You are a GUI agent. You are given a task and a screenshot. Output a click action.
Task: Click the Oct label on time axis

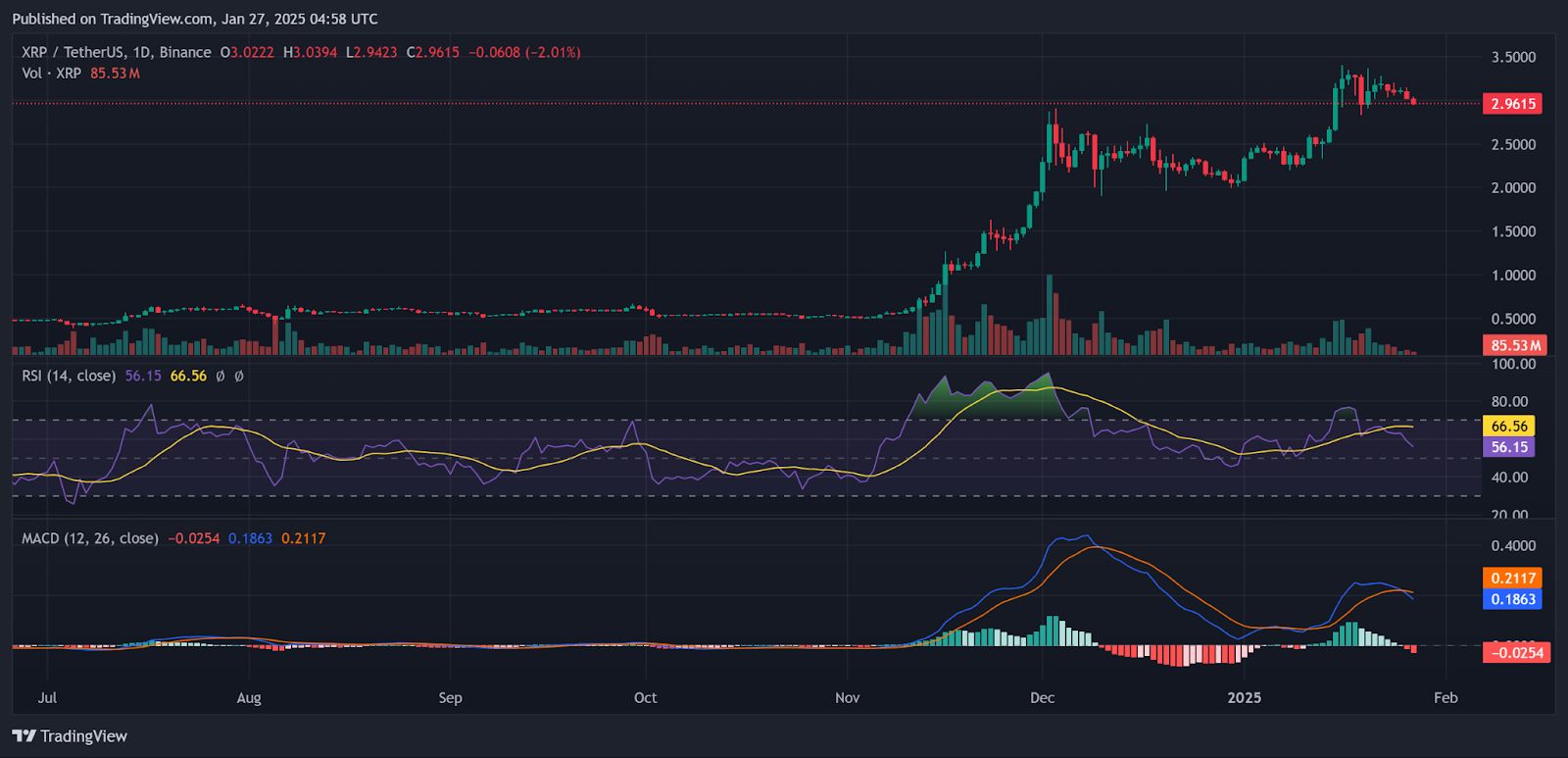[645, 697]
